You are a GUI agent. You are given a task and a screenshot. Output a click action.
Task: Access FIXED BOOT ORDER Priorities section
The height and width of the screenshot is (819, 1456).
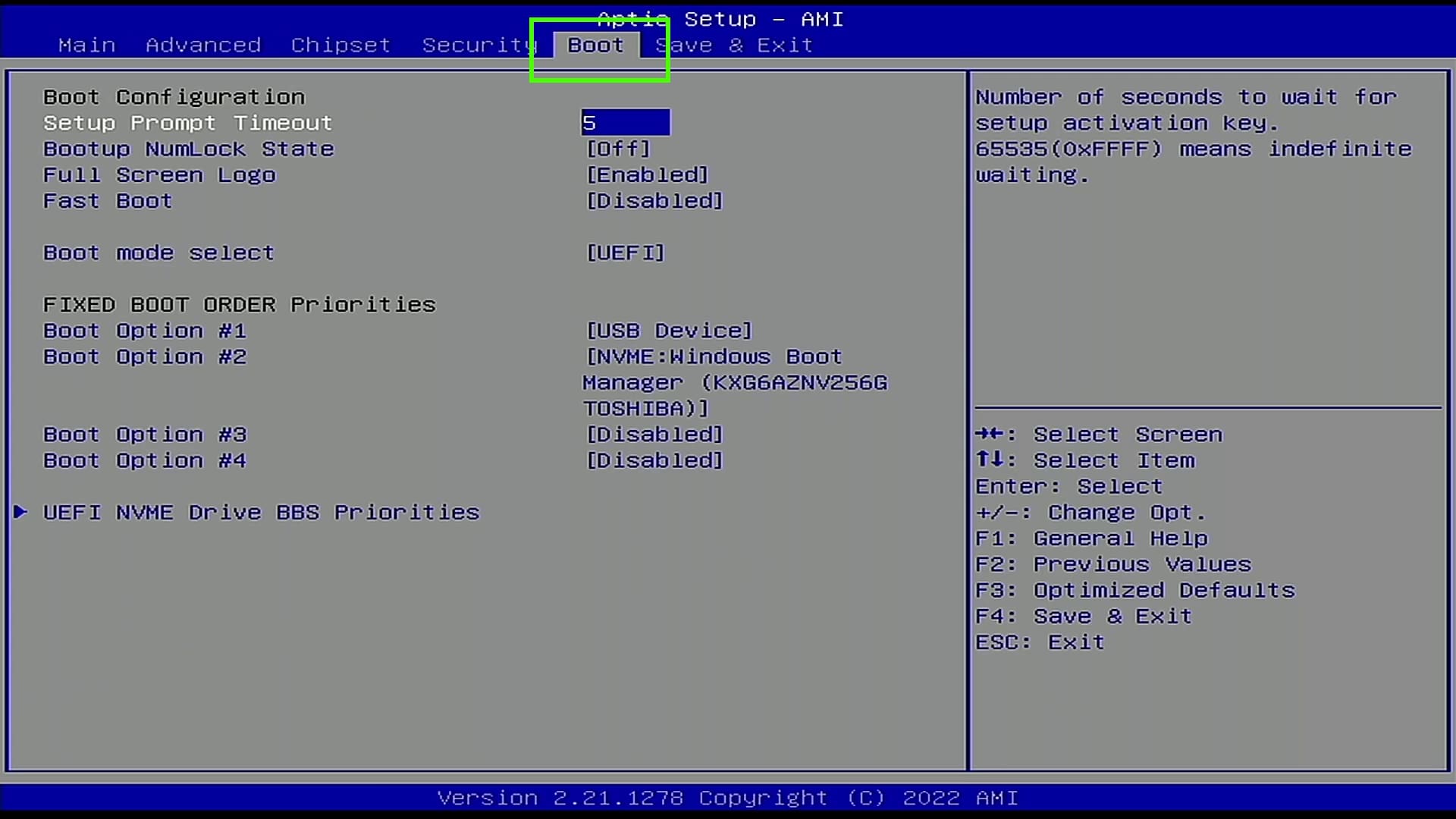click(239, 304)
